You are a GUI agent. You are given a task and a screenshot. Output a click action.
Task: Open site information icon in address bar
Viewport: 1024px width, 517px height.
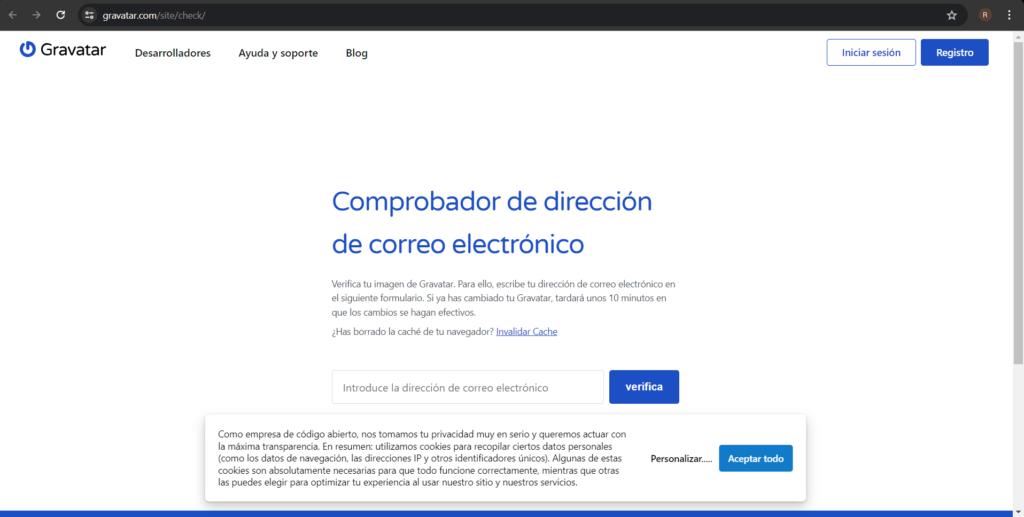coord(89,15)
